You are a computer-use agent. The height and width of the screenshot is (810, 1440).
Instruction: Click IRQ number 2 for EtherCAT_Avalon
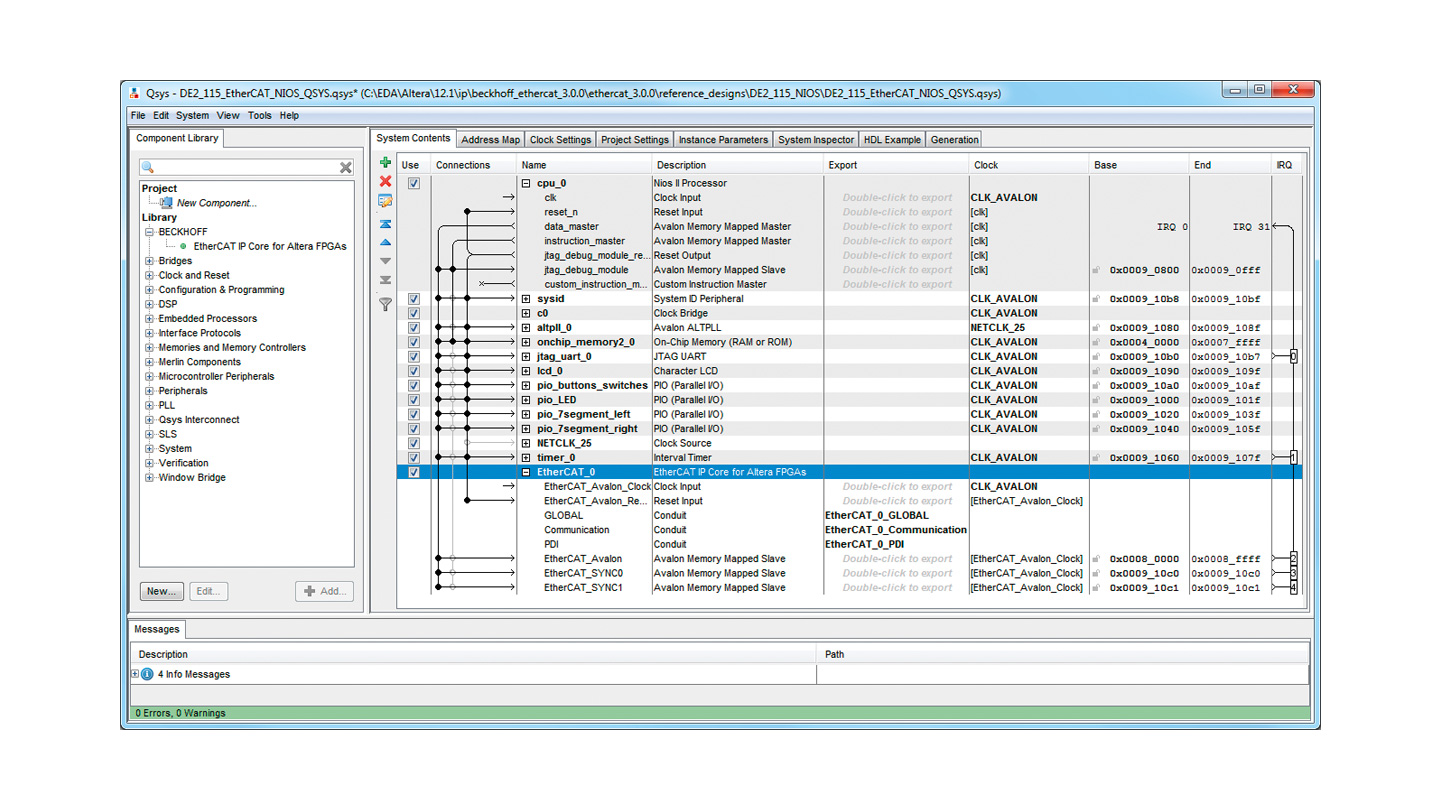[1293, 559]
